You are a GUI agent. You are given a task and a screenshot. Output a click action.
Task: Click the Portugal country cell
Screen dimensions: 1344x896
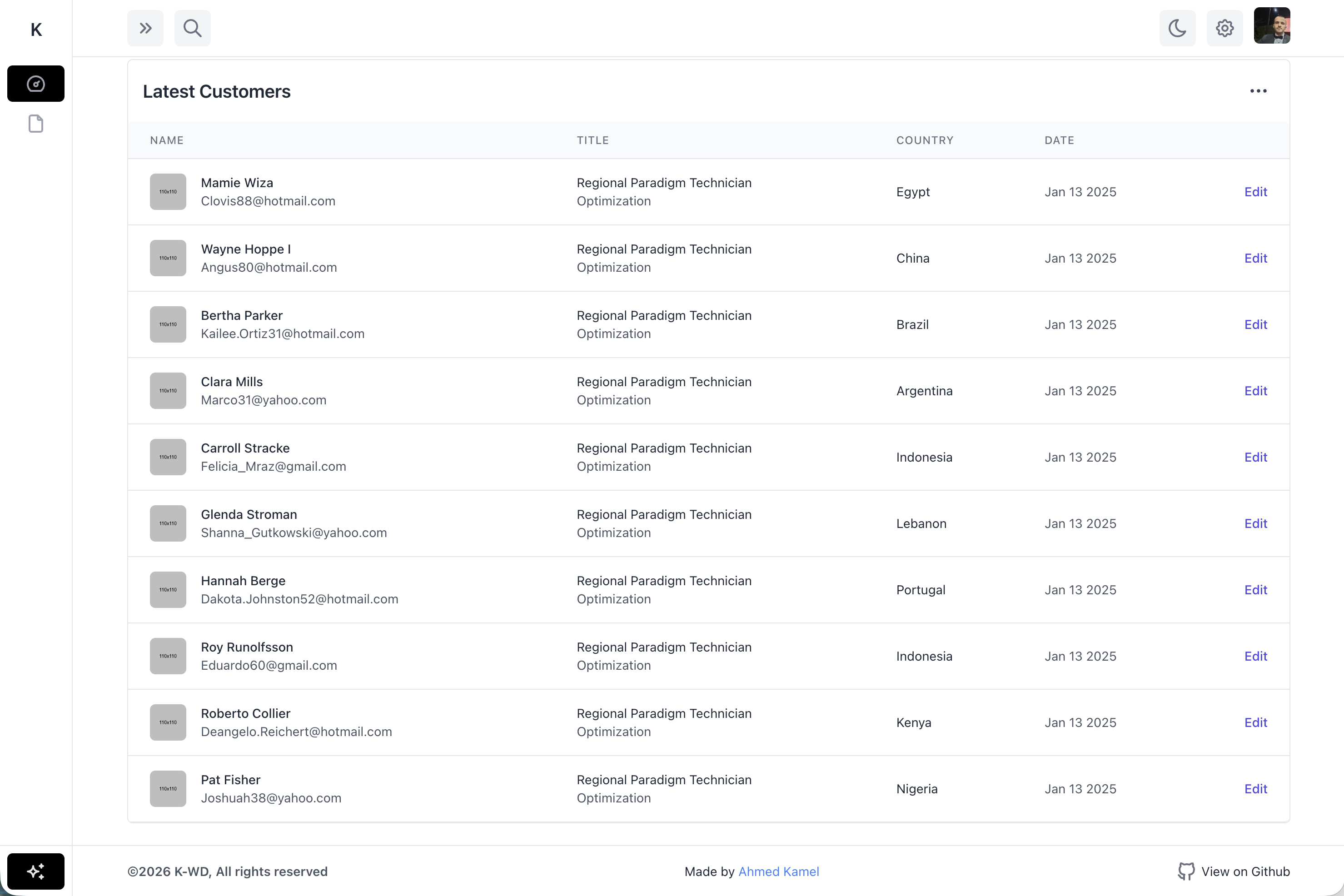click(921, 590)
